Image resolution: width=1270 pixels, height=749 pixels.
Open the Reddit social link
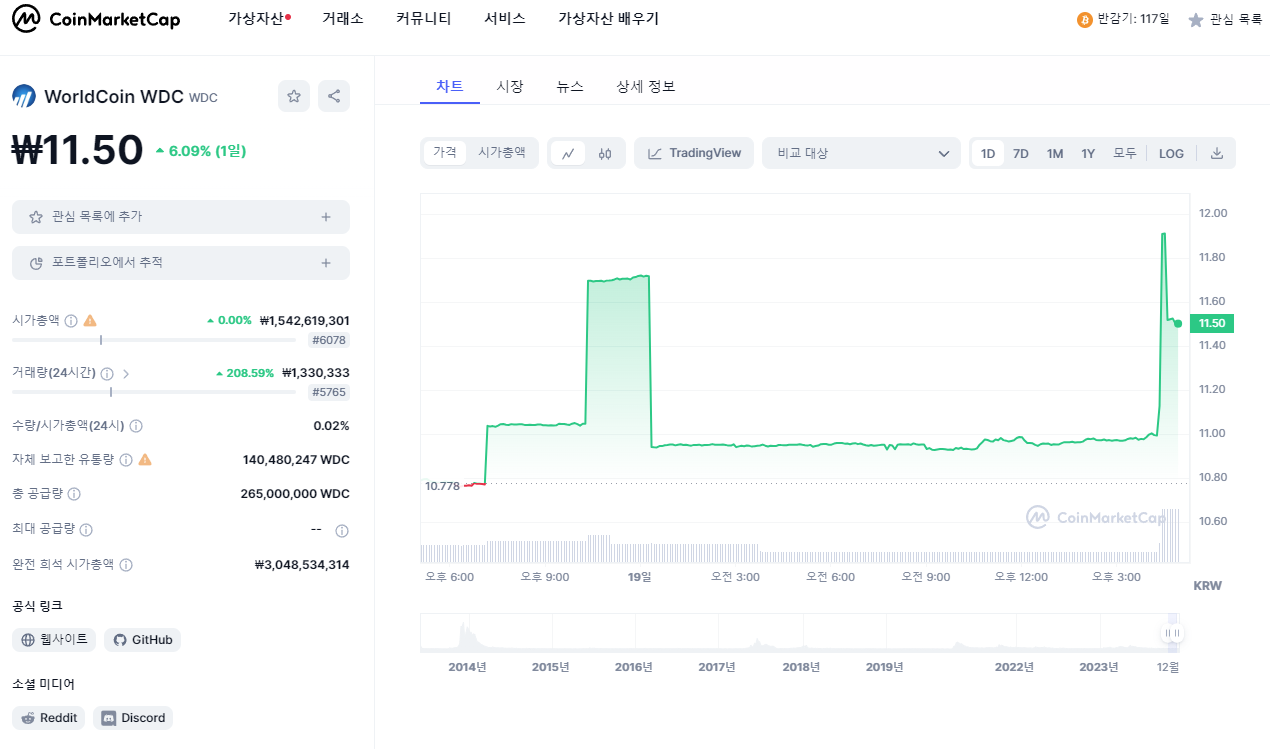tap(49, 718)
